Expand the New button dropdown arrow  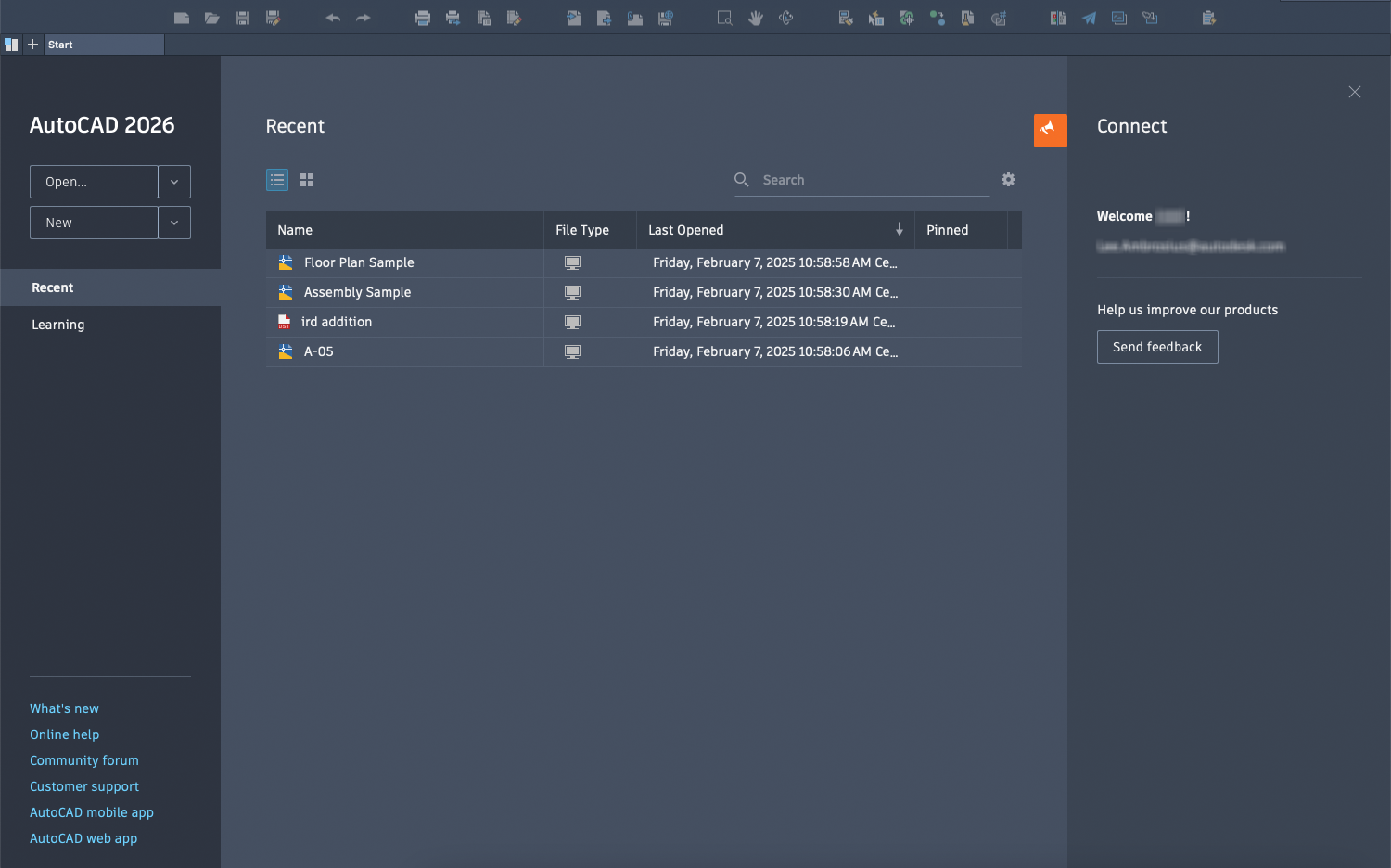click(x=174, y=223)
